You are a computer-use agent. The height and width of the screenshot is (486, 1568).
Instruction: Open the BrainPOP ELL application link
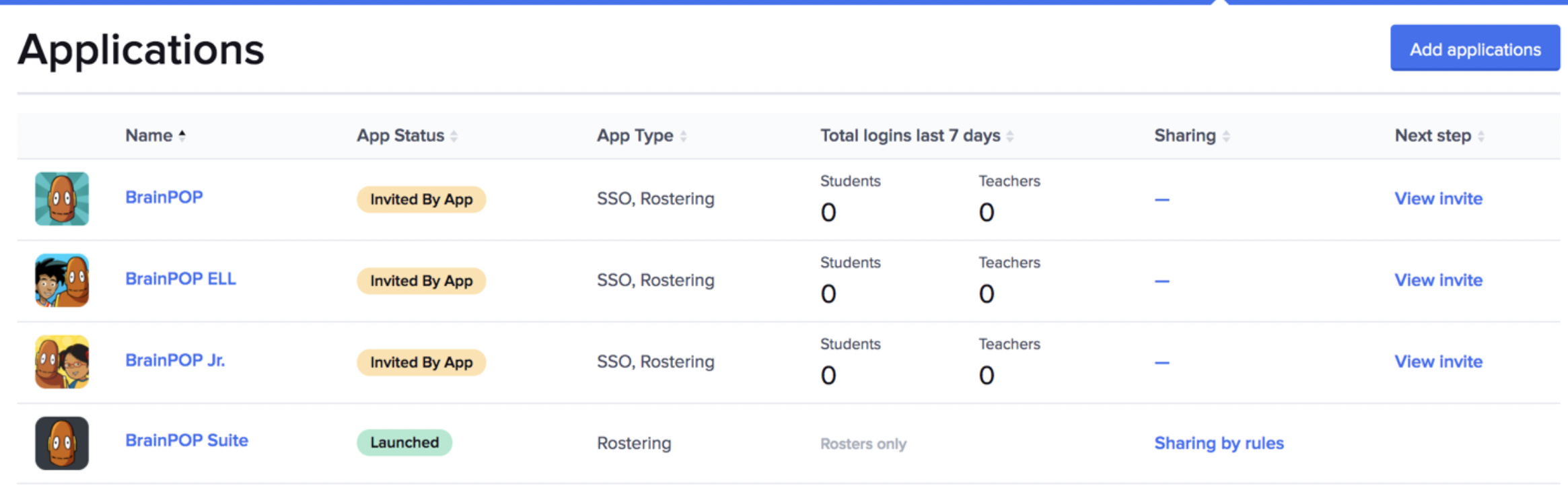(180, 279)
